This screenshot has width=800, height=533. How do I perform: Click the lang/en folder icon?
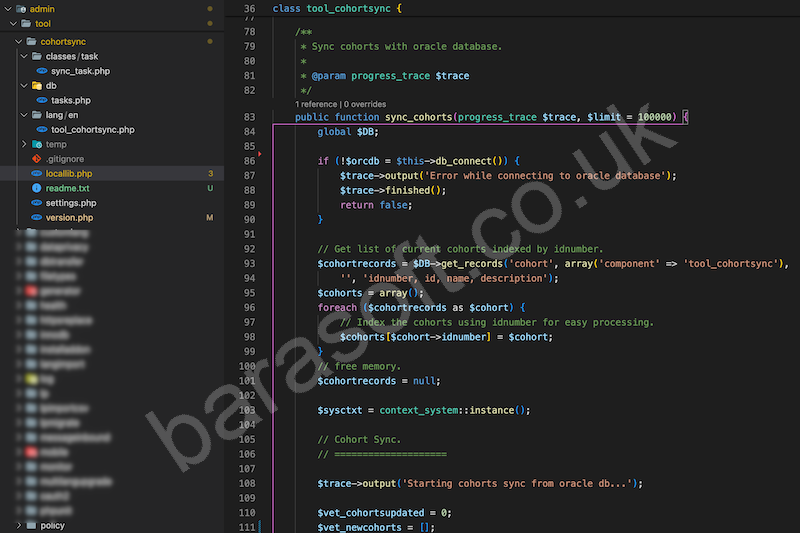(x=37, y=115)
